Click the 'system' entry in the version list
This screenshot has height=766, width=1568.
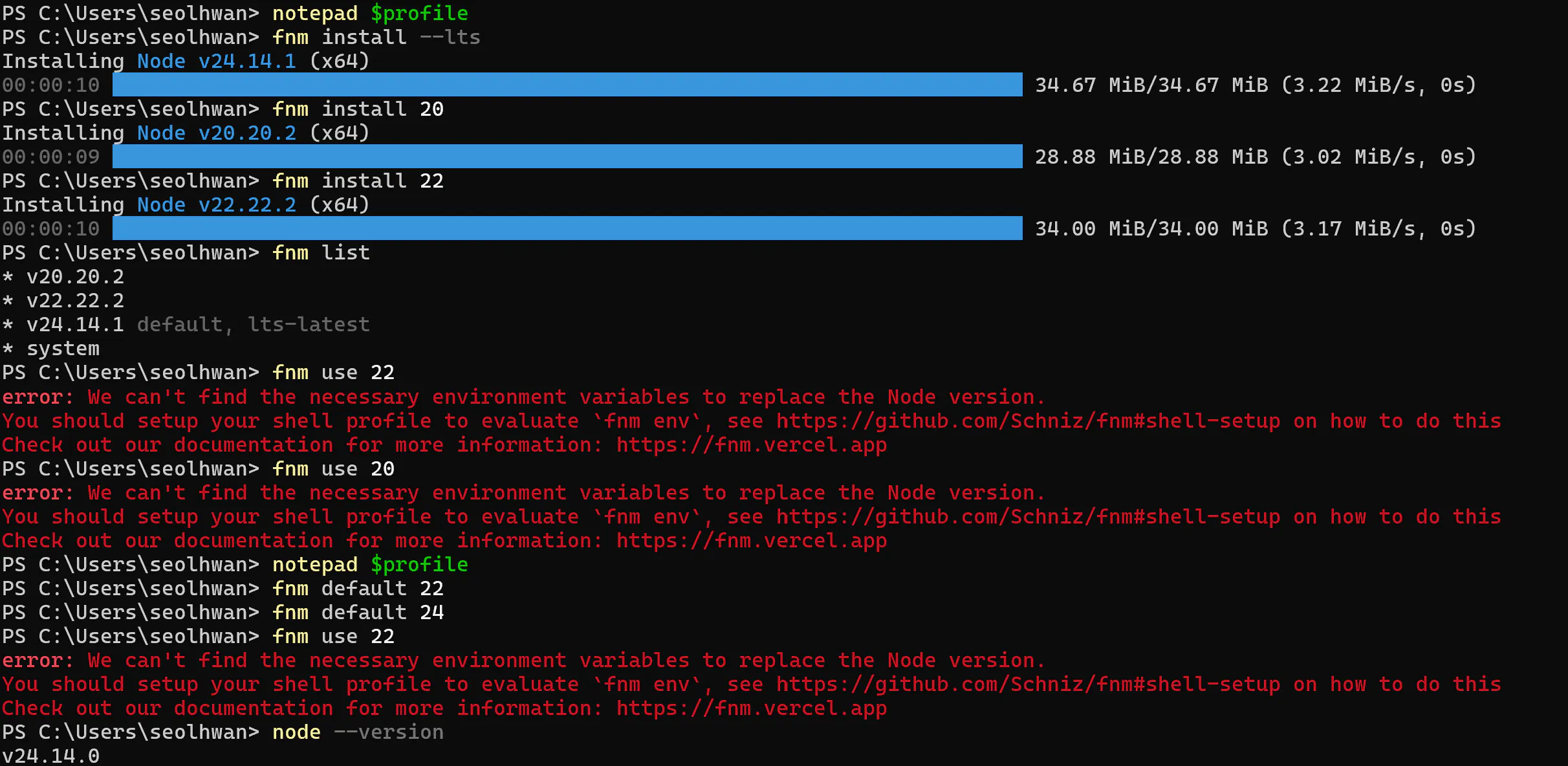point(63,348)
